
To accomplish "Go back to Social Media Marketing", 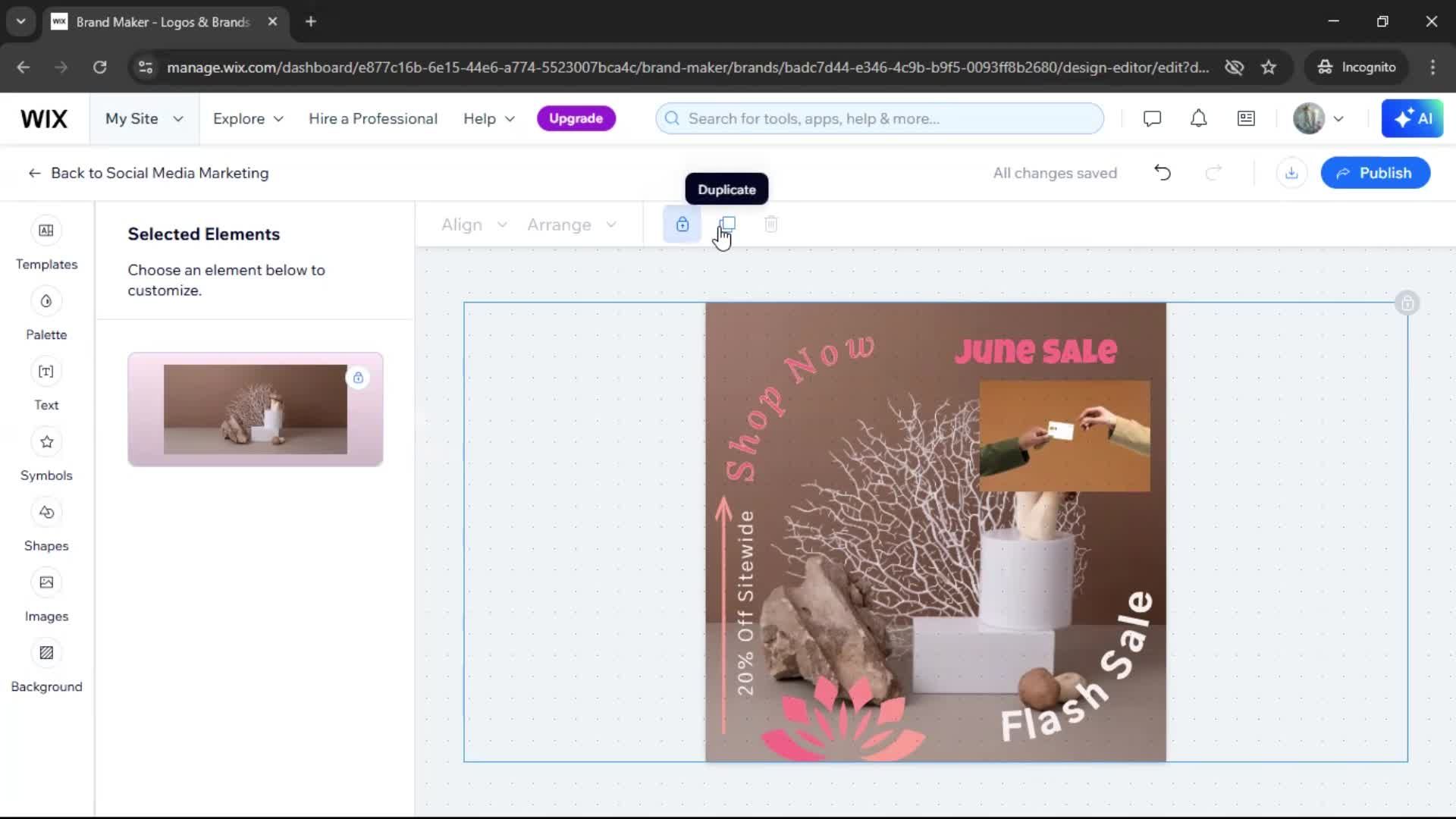I will coord(149,173).
